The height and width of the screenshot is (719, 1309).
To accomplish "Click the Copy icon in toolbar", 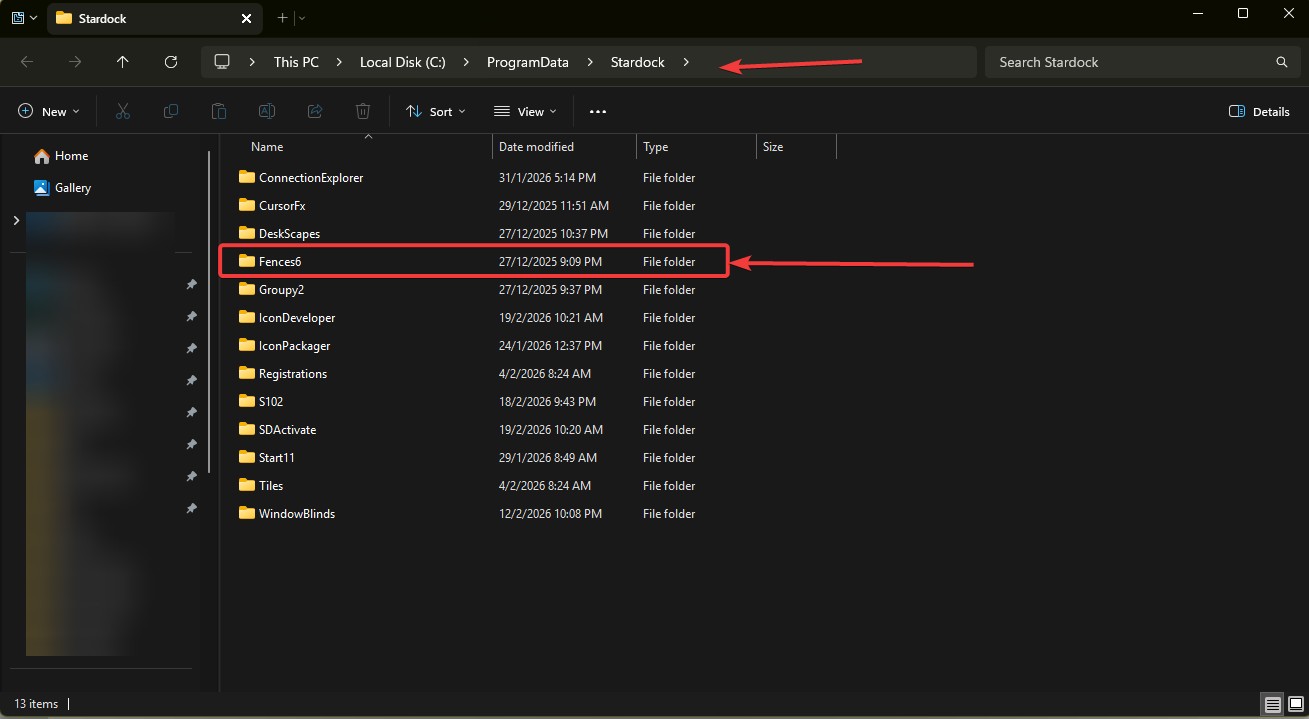I will pos(171,112).
